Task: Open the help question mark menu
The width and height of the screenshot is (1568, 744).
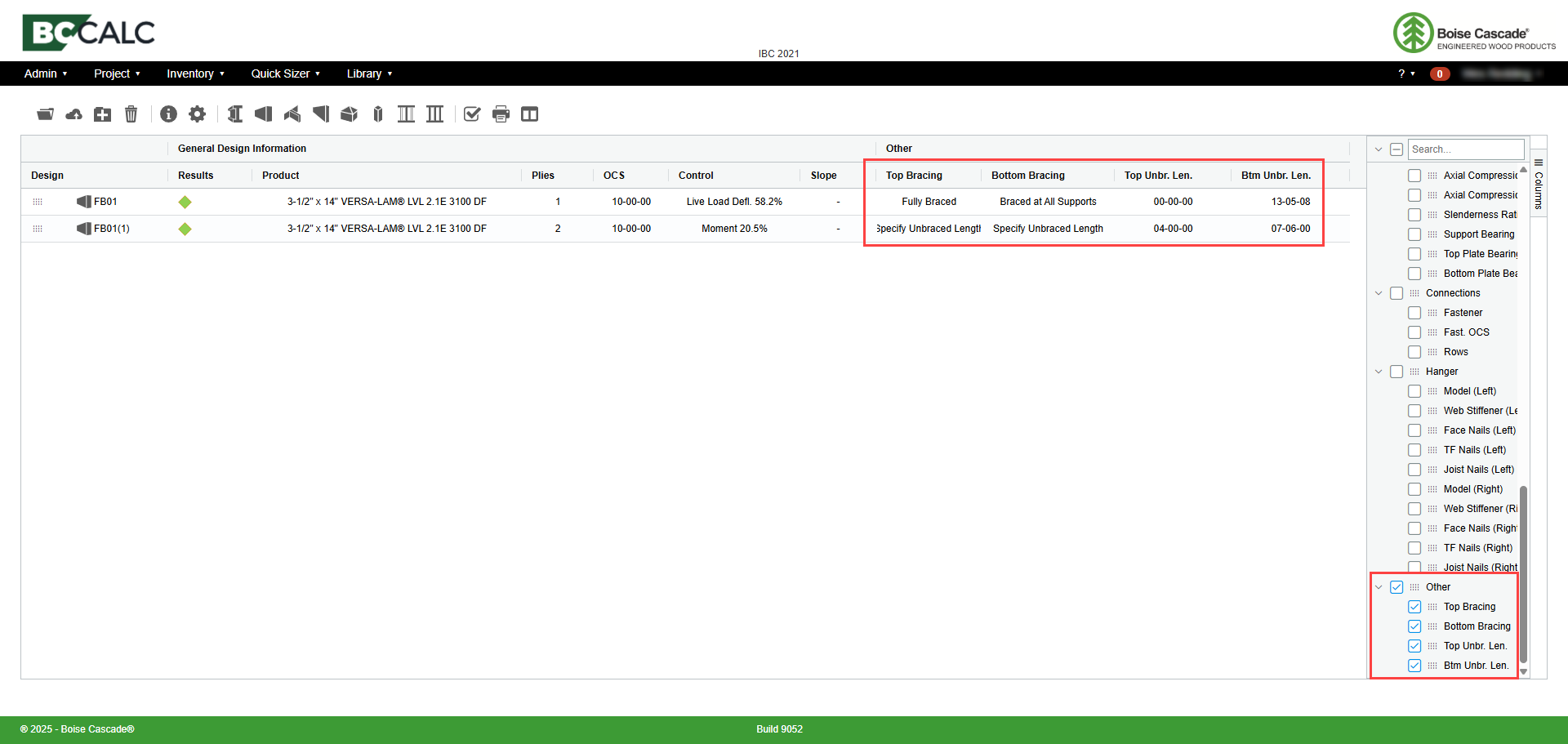Action: point(1406,74)
